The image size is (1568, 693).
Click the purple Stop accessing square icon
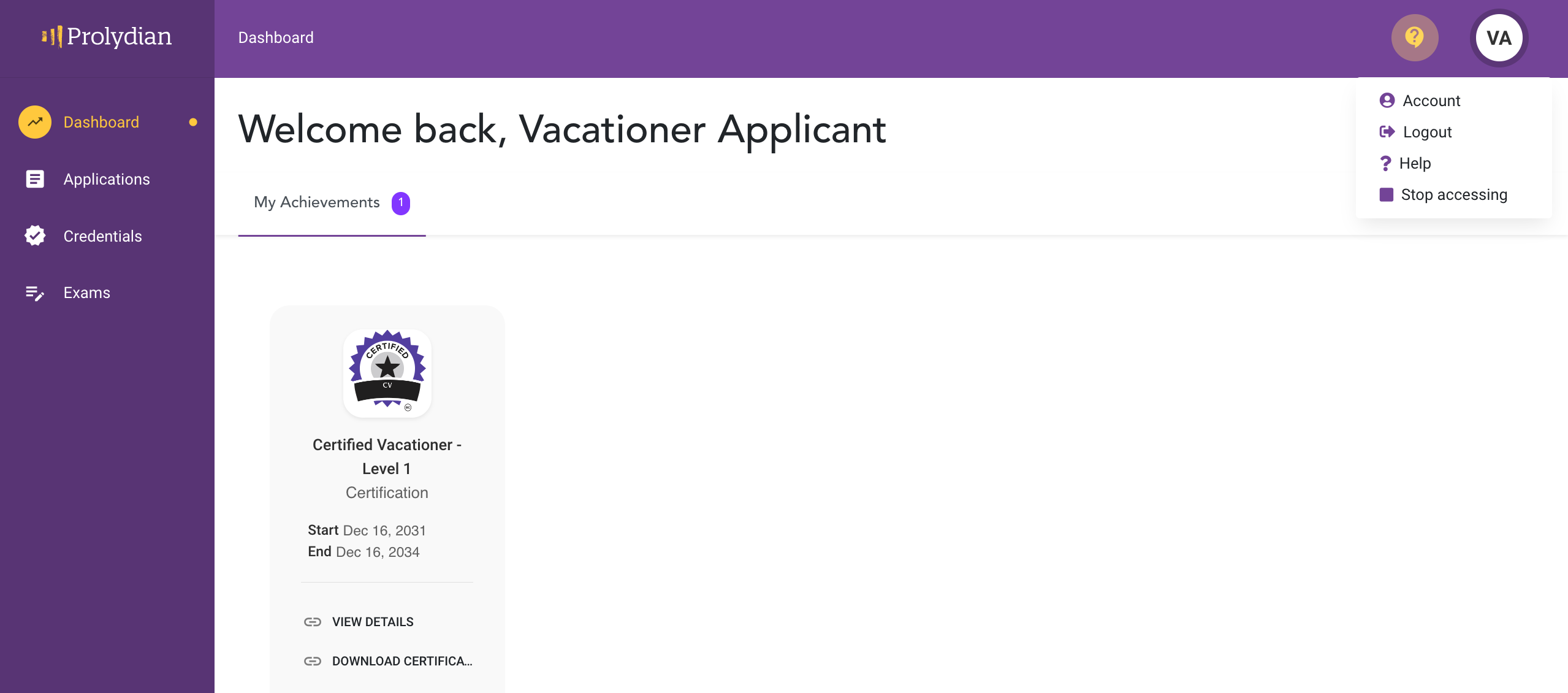coord(1386,194)
